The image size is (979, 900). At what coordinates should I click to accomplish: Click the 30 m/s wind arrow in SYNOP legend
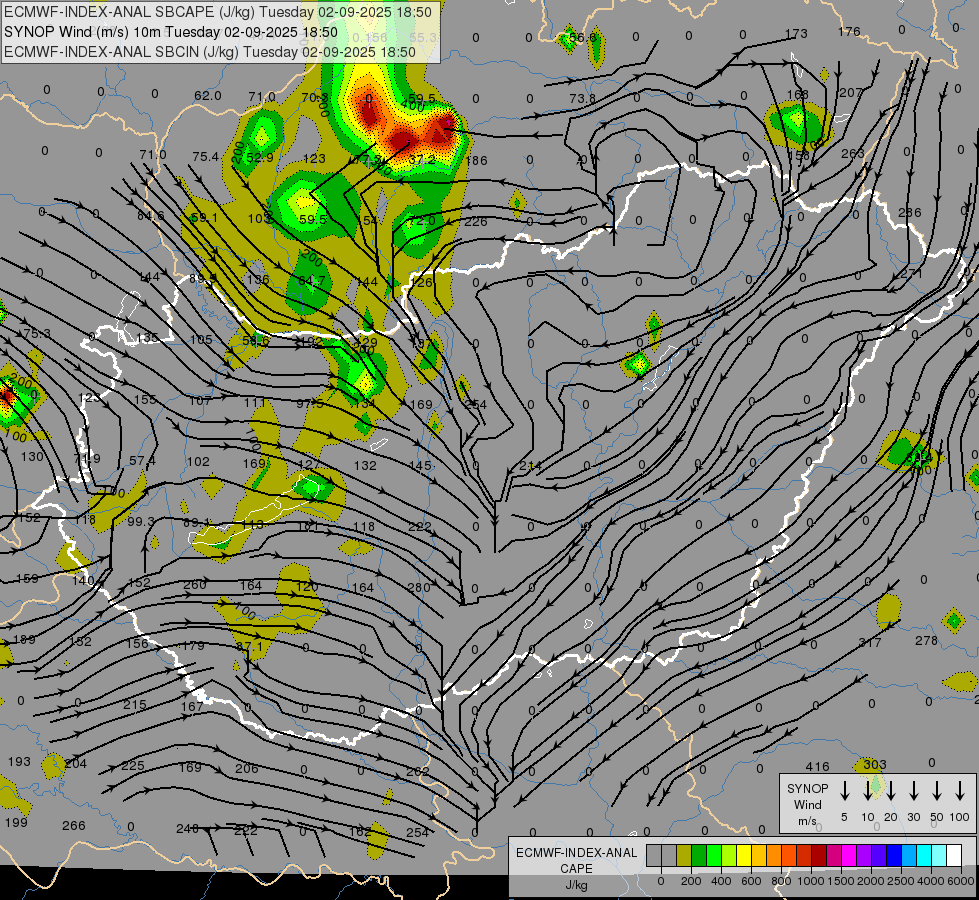(913, 791)
